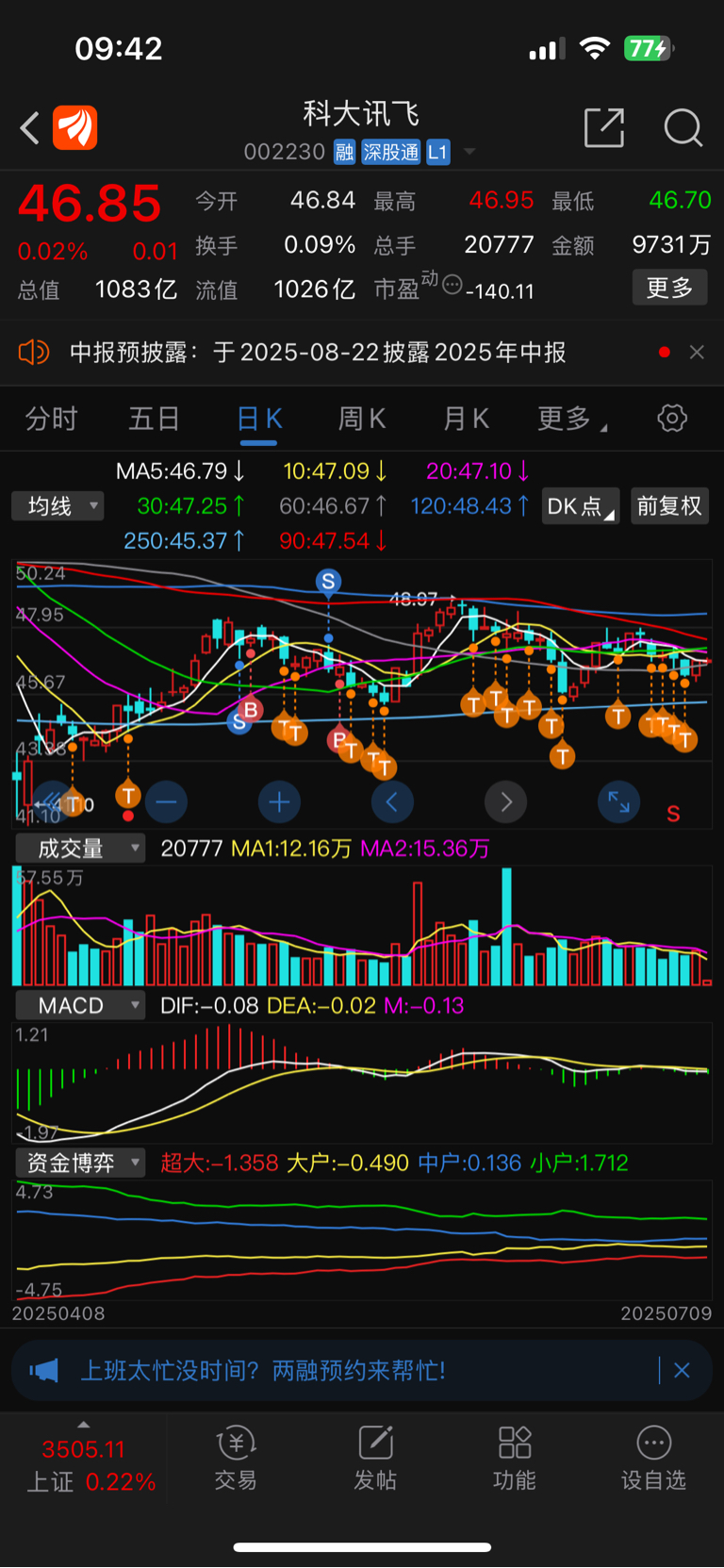
Task: Tap the 小户:1.712 value
Action: click(x=579, y=1164)
